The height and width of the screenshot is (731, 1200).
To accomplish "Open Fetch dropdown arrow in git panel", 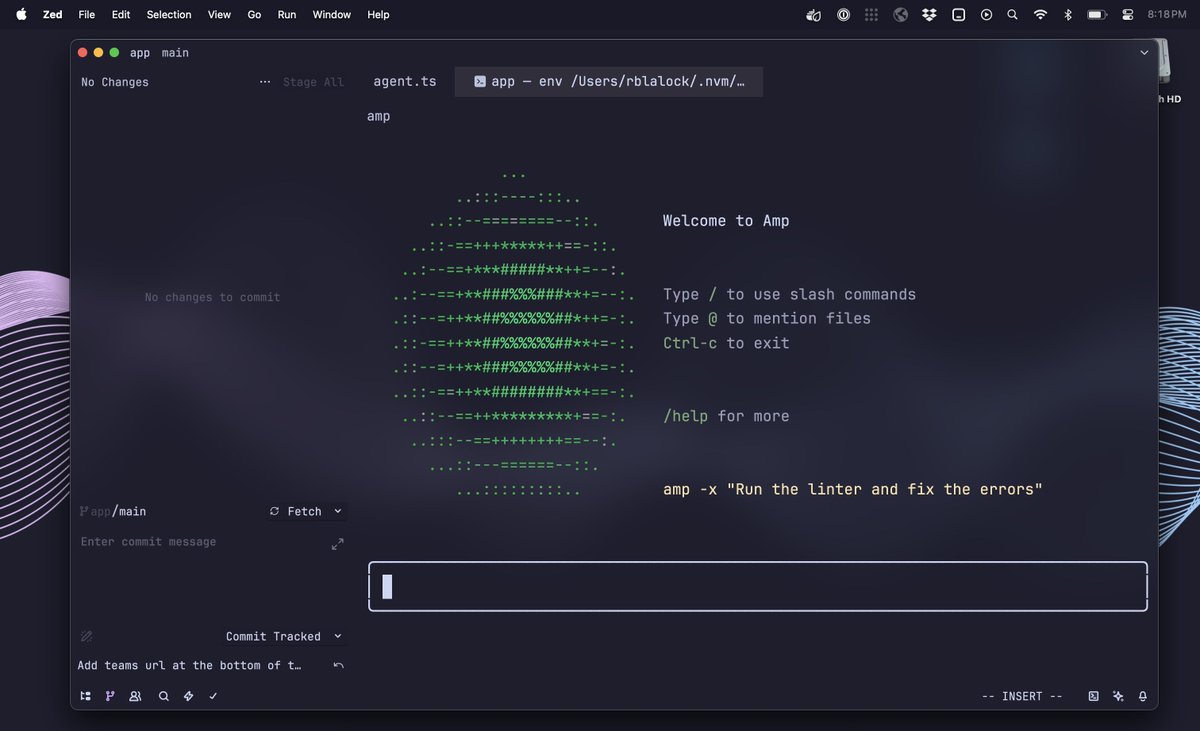I will [338, 511].
